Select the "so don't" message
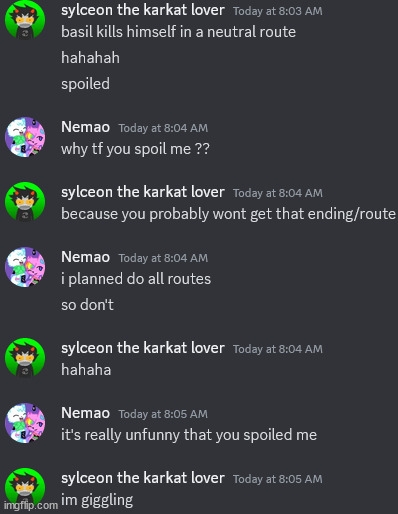Image resolution: width=398 pixels, height=514 pixels. (x=87, y=305)
